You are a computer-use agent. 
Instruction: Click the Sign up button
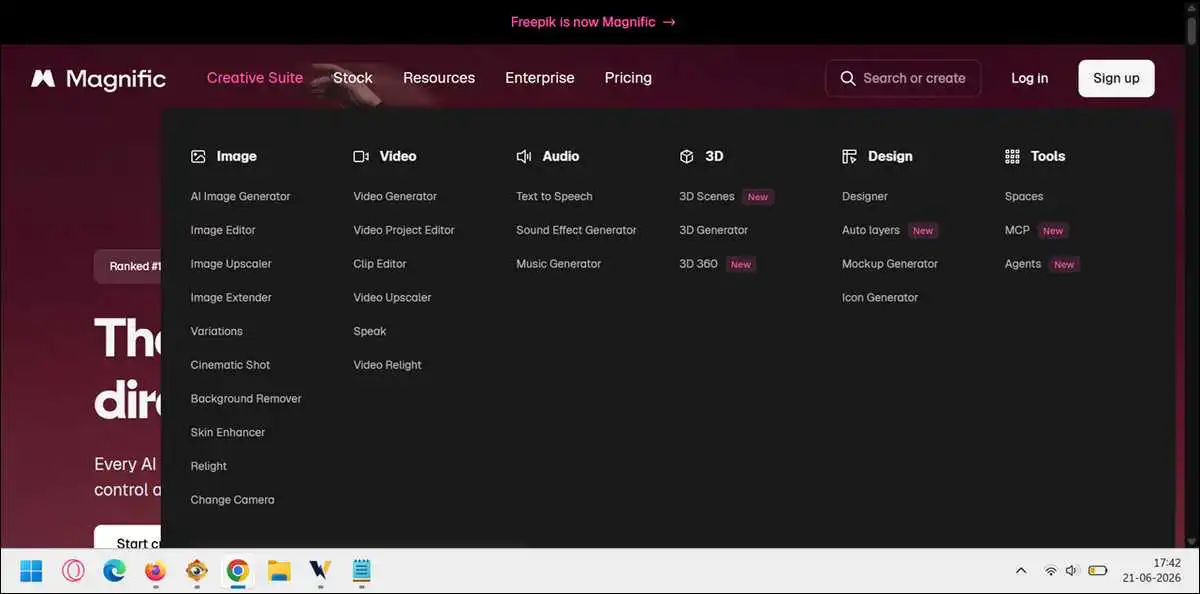1116,78
